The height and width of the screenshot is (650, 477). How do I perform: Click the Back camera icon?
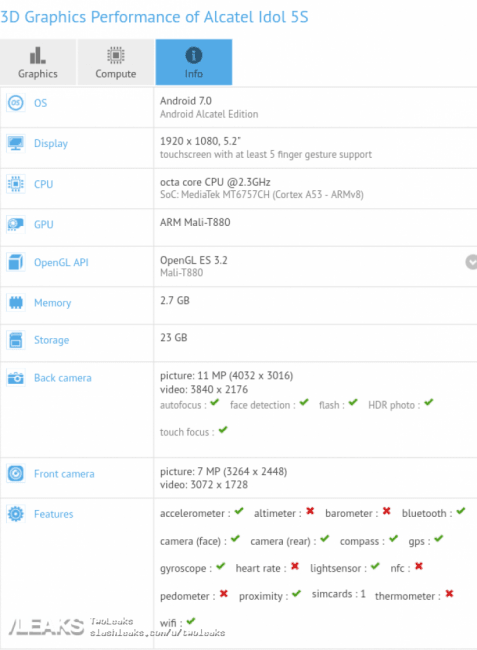tap(16, 378)
